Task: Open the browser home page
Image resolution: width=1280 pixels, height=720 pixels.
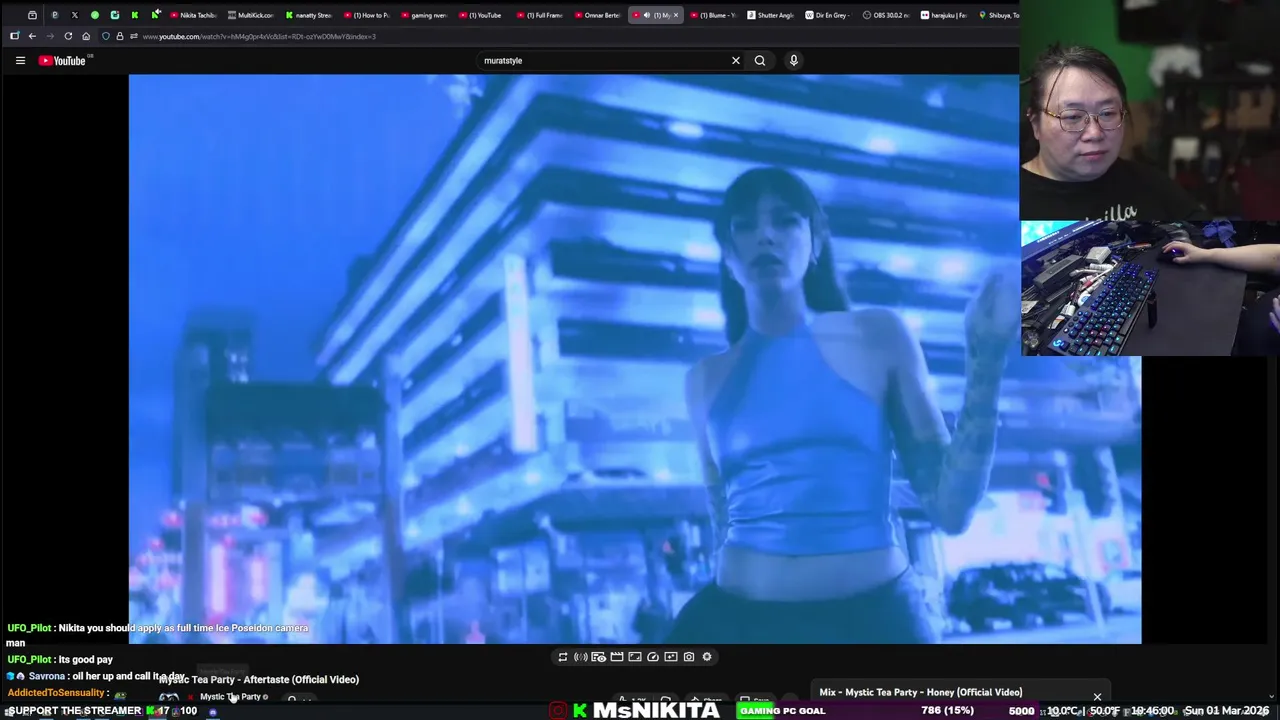Action: pyautogui.click(x=86, y=36)
